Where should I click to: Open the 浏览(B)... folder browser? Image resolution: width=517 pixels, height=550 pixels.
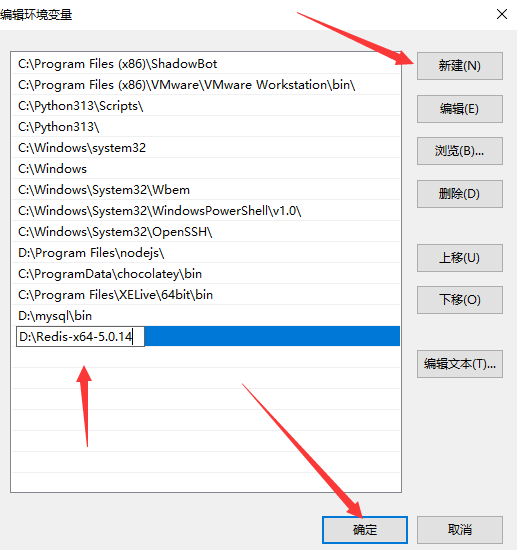[459, 151]
